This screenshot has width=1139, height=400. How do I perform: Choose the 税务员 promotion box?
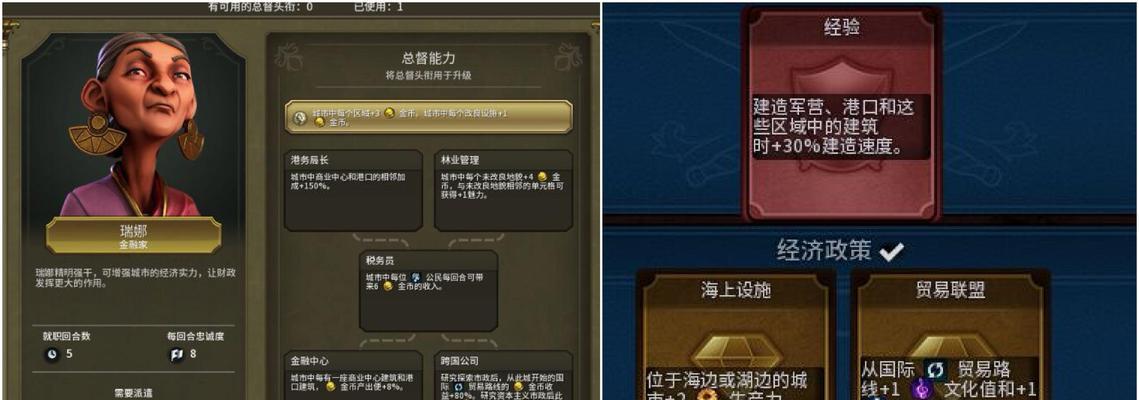pyautogui.click(x=429, y=291)
